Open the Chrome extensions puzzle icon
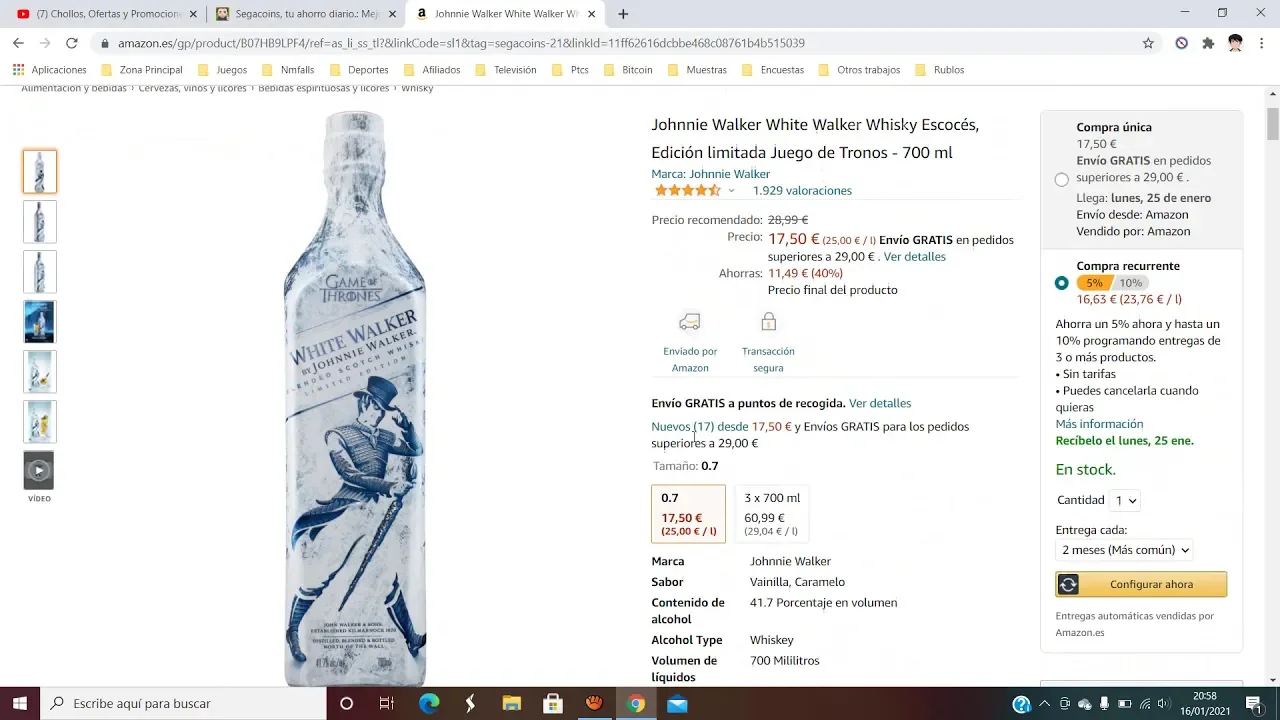This screenshot has width=1280, height=720. pyautogui.click(x=1208, y=43)
